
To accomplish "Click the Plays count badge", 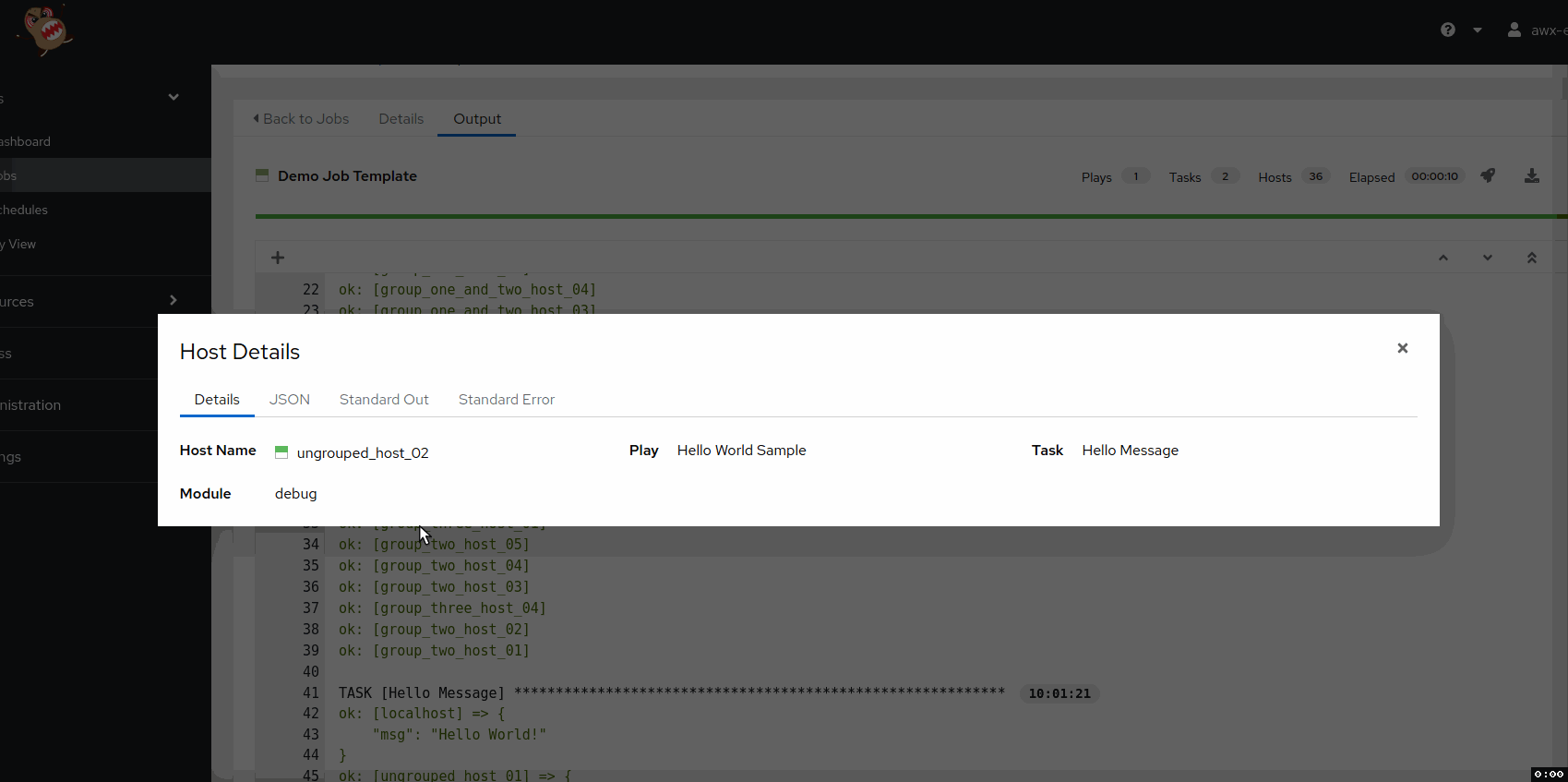I will (x=1136, y=176).
